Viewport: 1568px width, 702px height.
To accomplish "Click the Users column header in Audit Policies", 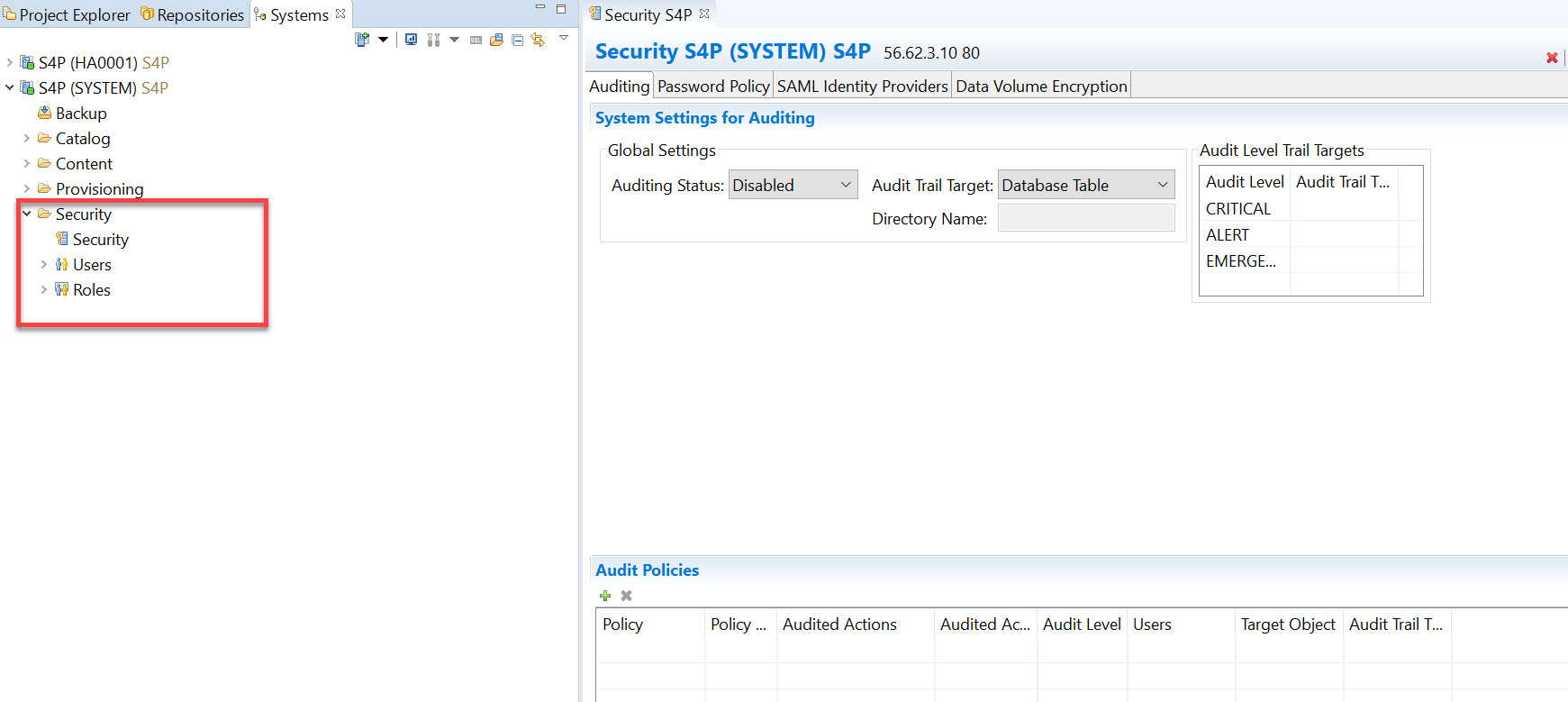I will pos(1181,624).
